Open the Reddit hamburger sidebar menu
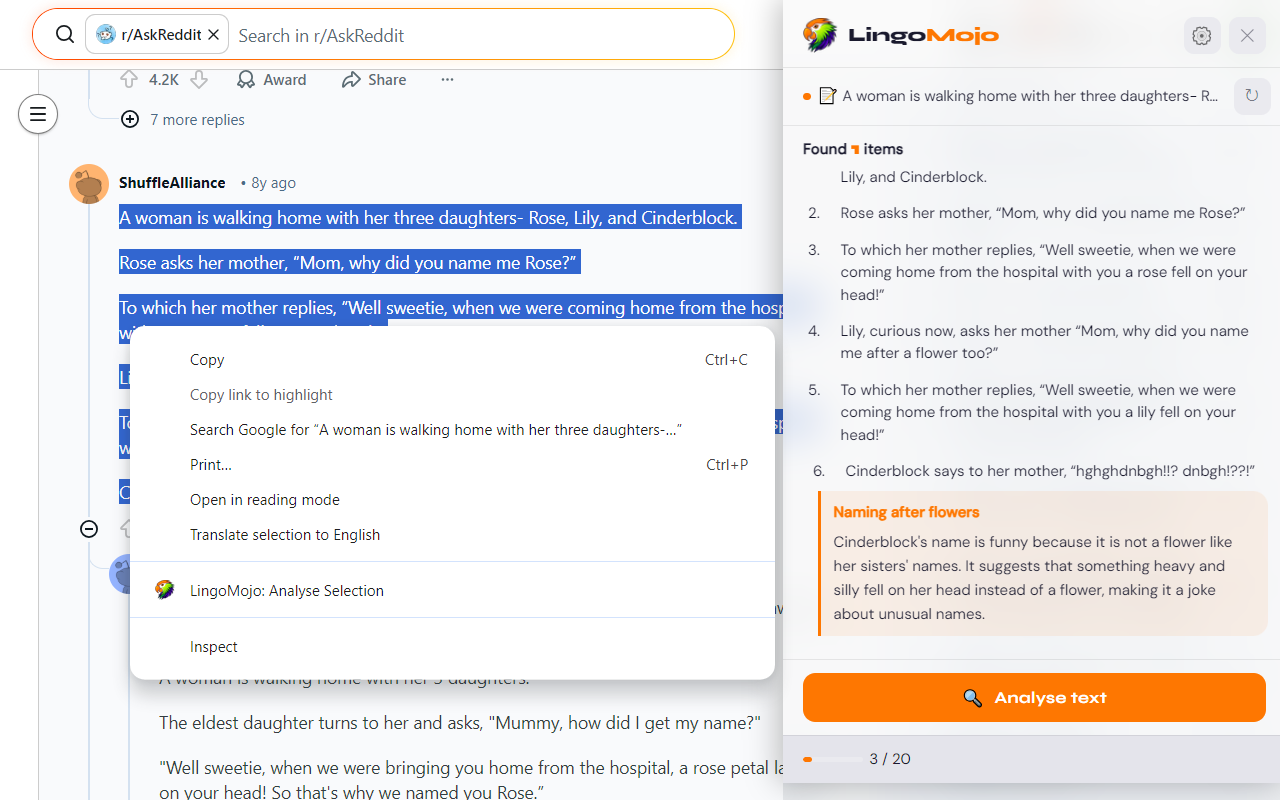Image resolution: width=1280 pixels, height=800 pixels. [38, 114]
